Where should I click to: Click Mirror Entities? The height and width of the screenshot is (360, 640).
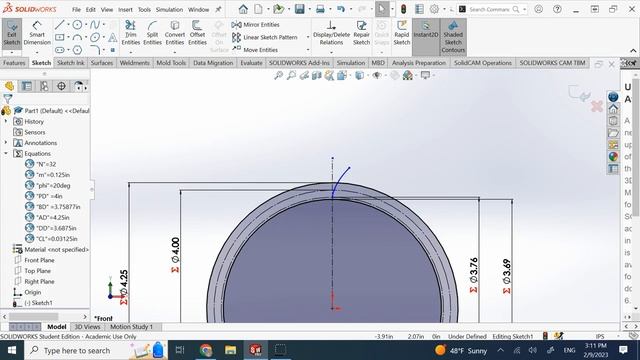tap(256, 25)
